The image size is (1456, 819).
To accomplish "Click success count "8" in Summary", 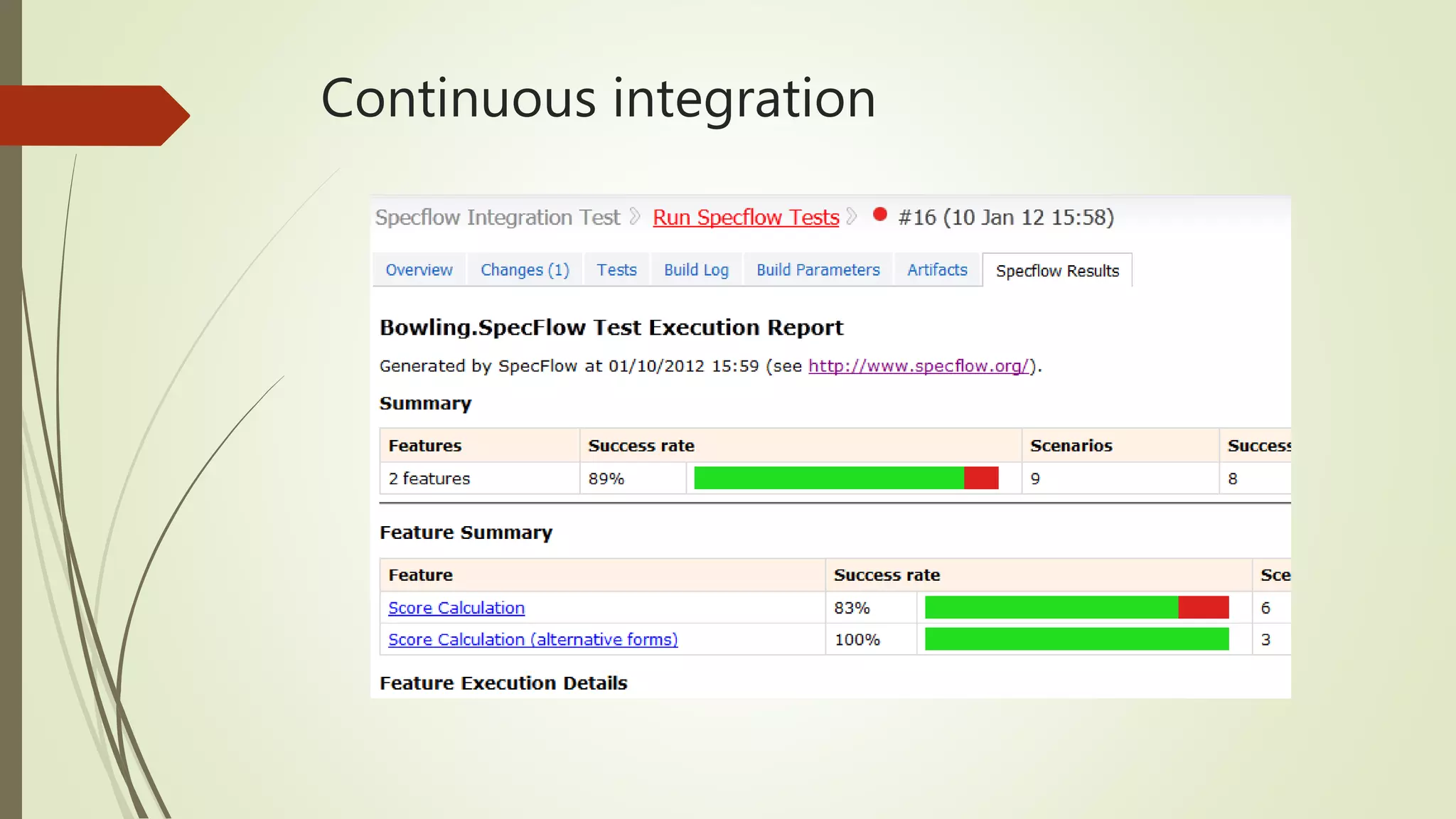I will click(1233, 479).
